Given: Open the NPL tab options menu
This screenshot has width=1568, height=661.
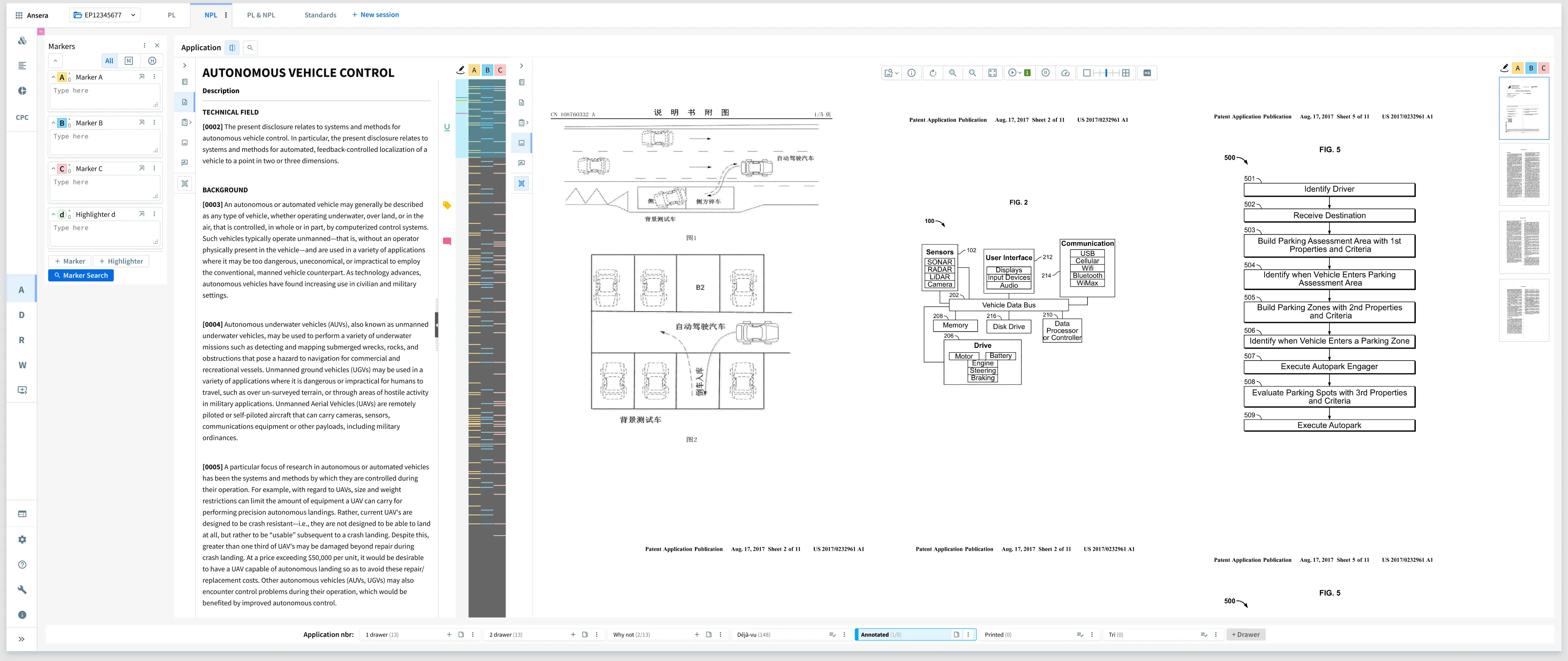Looking at the screenshot, I should (x=226, y=15).
